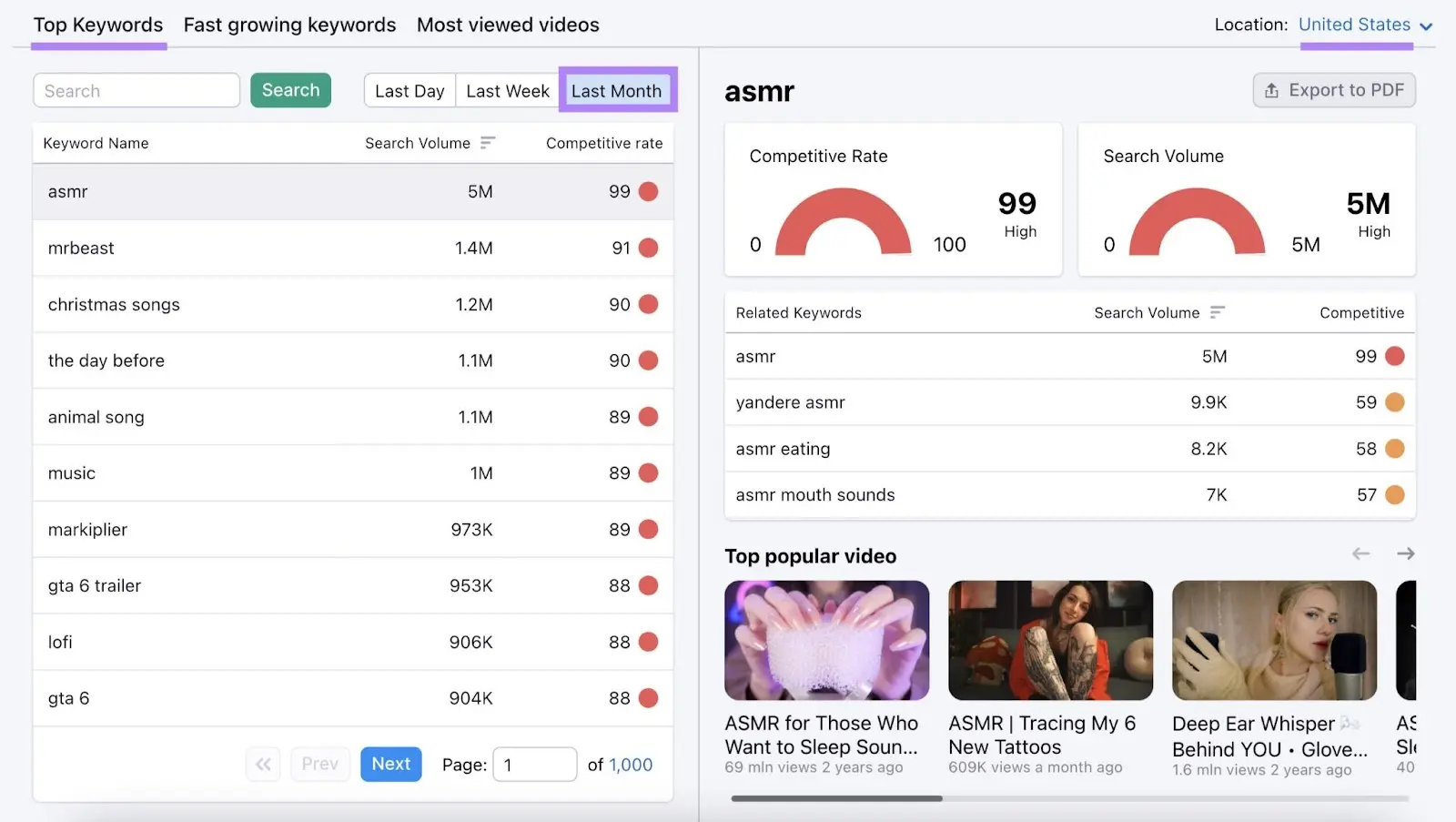Click the page number field in pagination
The height and width of the screenshot is (822, 1456).
point(534,764)
